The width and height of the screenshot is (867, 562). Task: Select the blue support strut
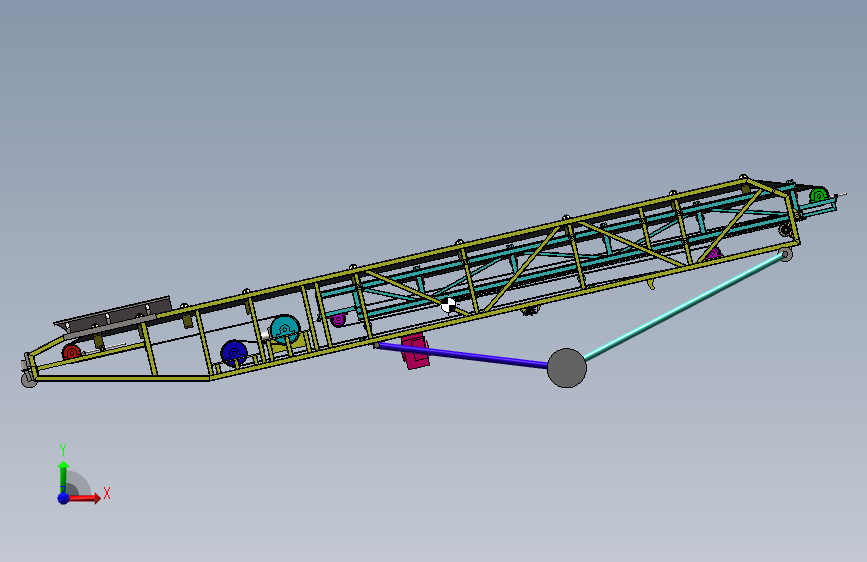[462, 355]
